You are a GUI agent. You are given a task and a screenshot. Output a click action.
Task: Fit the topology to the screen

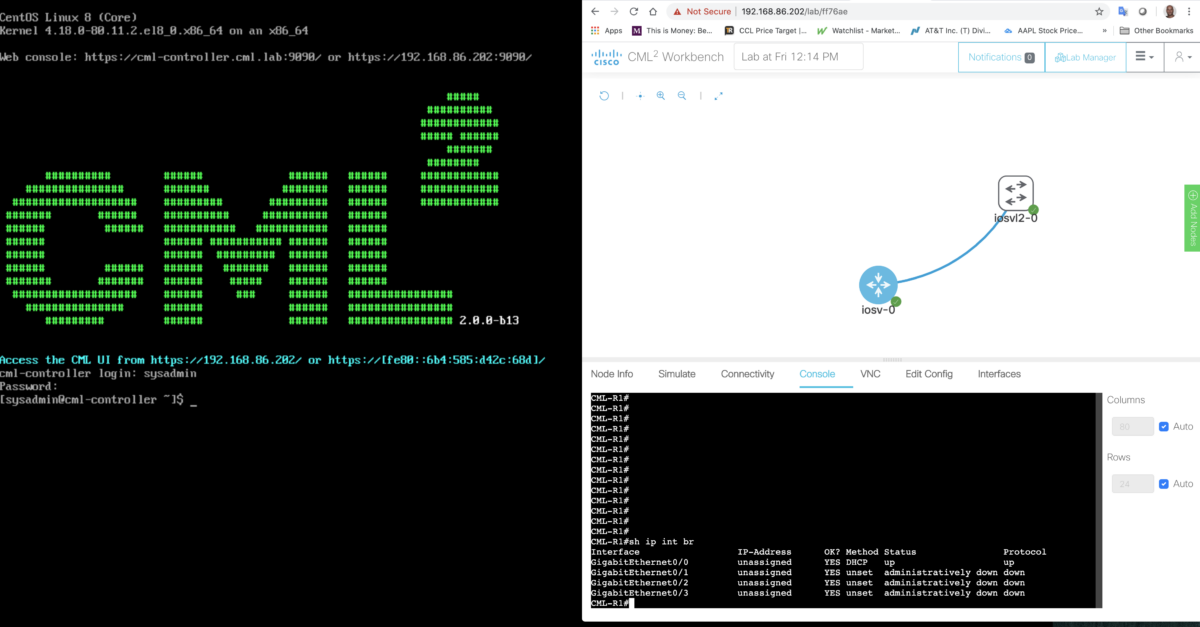coord(717,96)
